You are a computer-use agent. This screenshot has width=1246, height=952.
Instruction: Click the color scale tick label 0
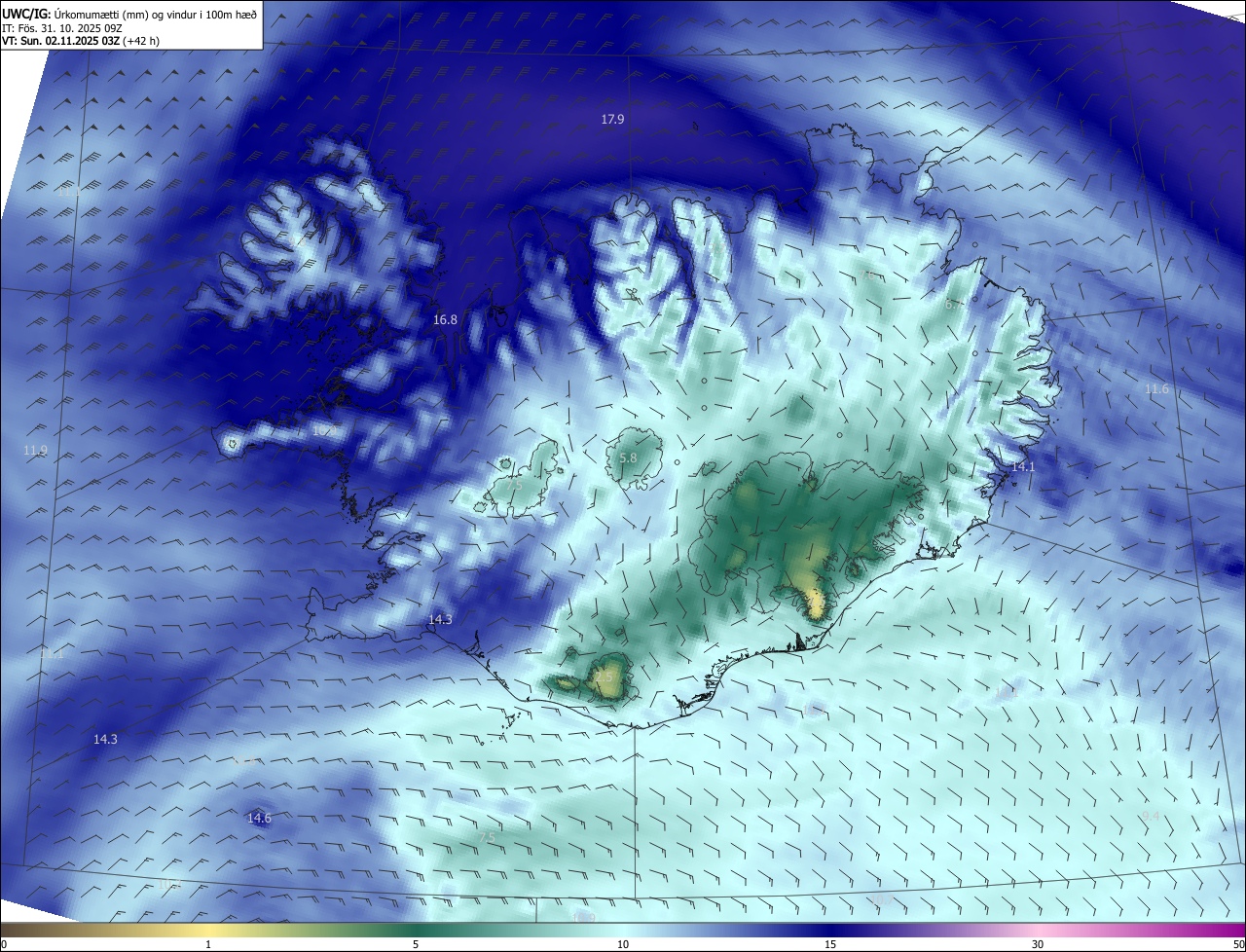pos(4,944)
